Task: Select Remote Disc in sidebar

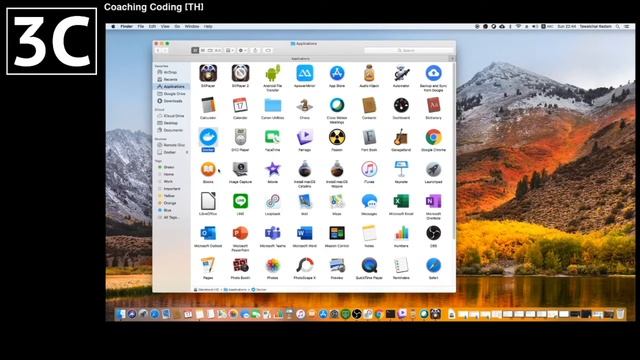Action: [171, 145]
